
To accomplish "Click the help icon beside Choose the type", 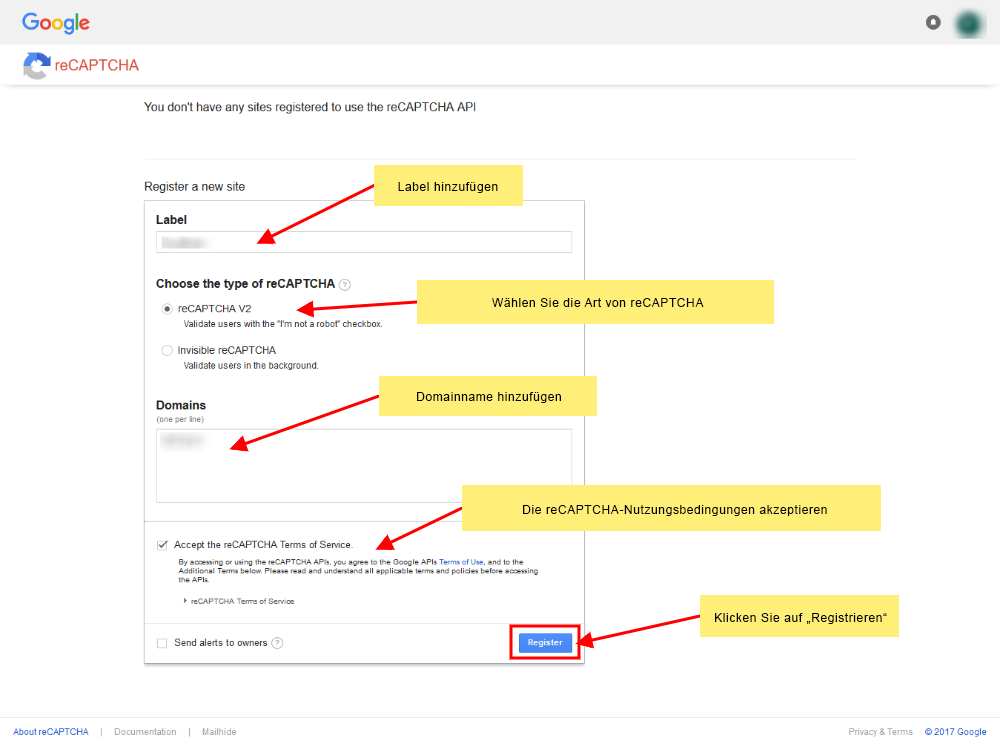I will pos(345,284).
